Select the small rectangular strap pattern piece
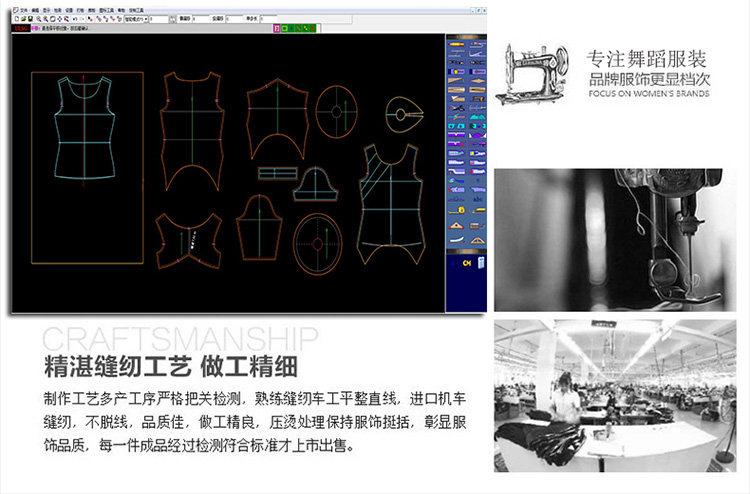This screenshot has height=494, width=750. tap(277, 173)
